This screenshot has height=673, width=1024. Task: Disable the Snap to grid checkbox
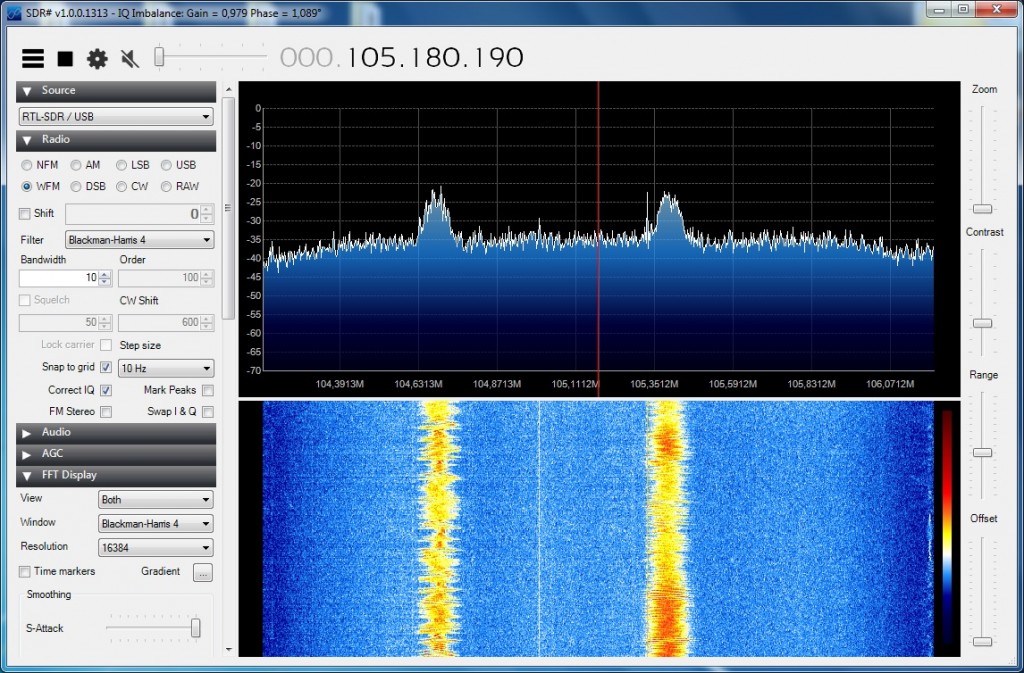coord(106,368)
